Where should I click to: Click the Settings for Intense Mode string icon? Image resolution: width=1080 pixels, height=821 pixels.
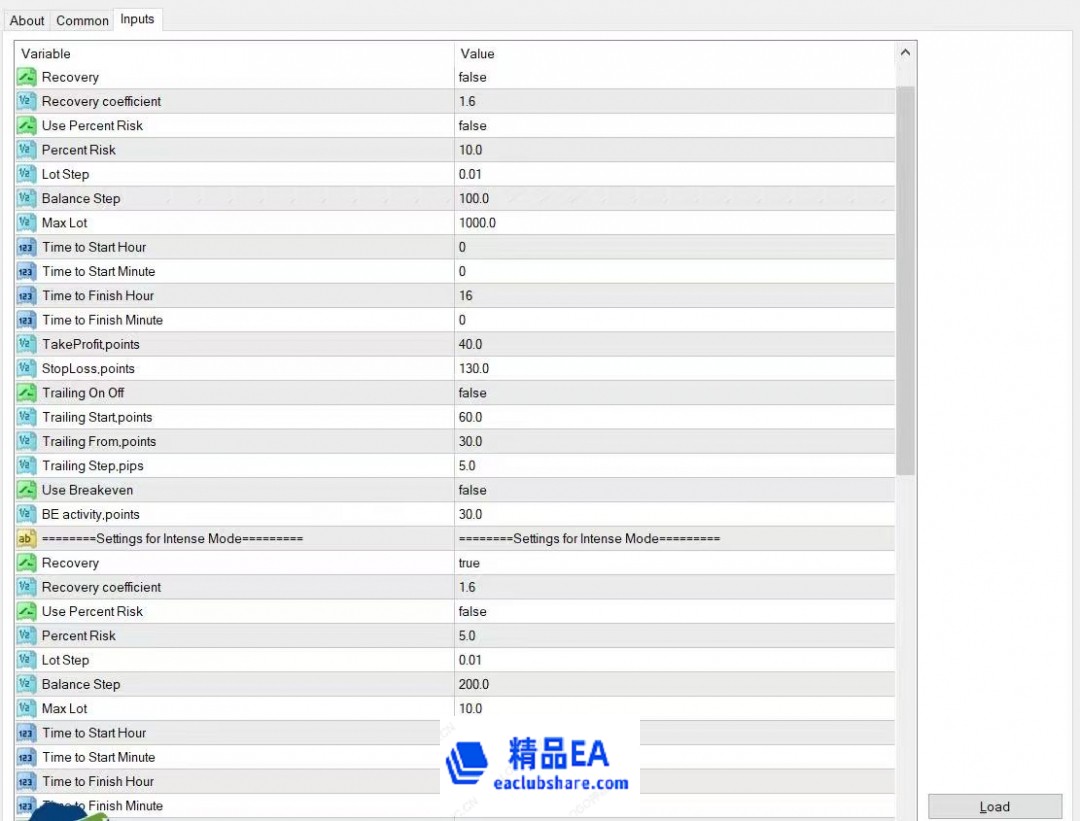27,539
